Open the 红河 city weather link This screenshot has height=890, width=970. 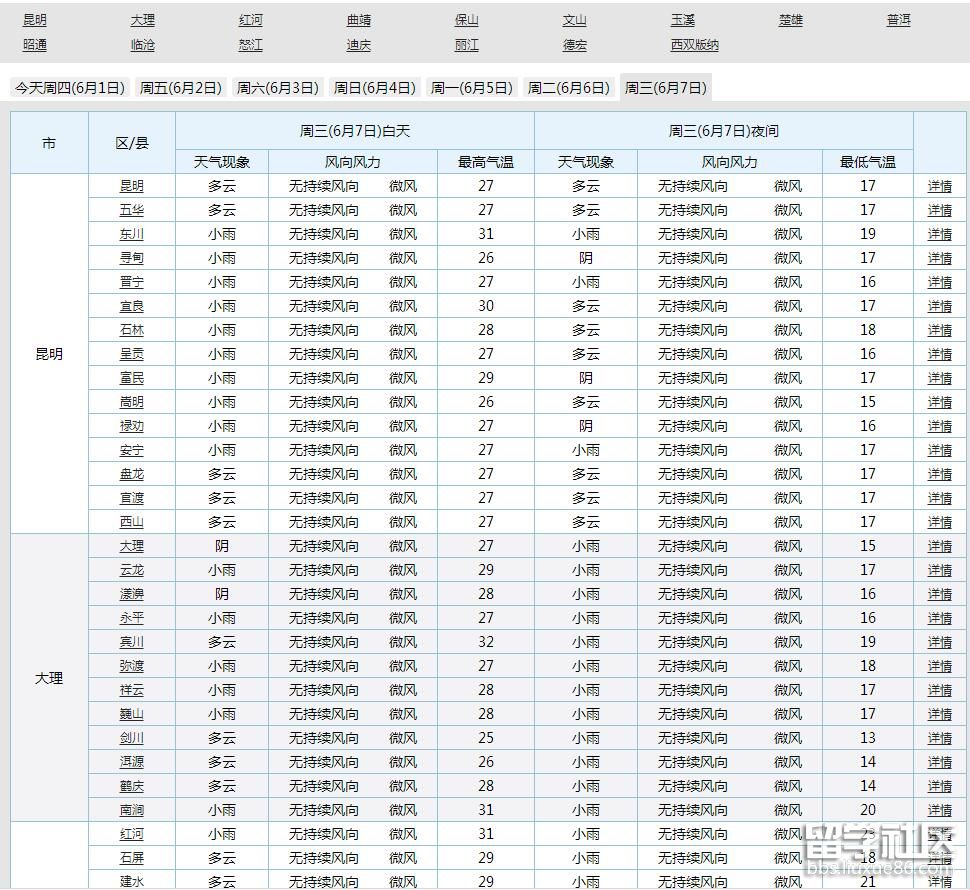pos(249,19)
